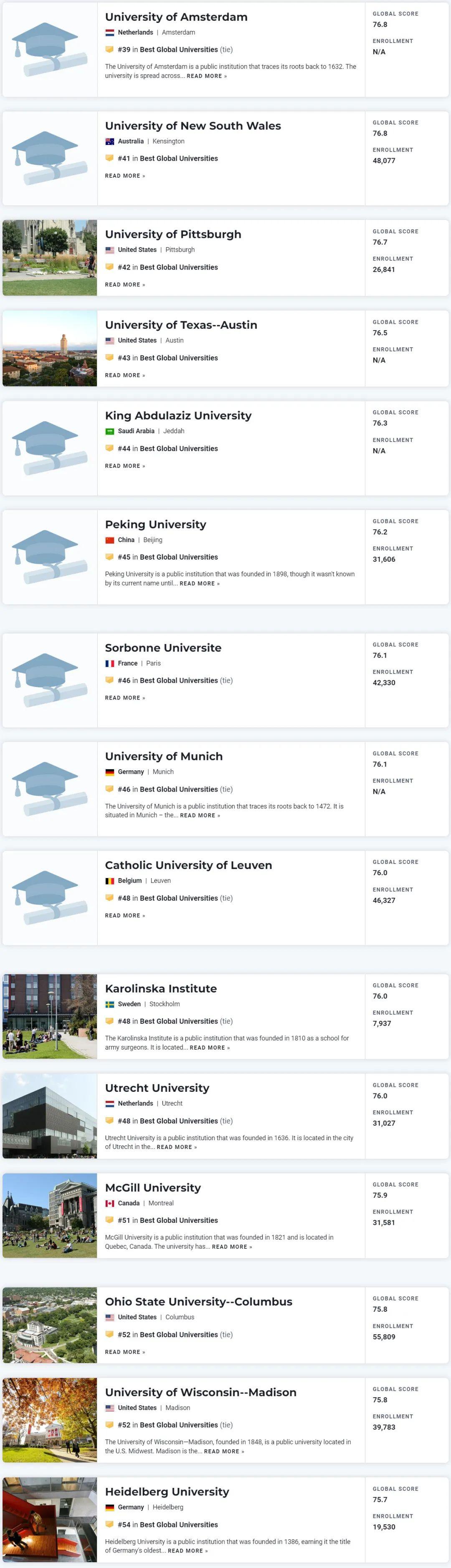Viewport: 451px width, 1568px height.
Task: Click the rank badge icon beside #48 for Karolinska Institute
Action: tap(109, 1021)
